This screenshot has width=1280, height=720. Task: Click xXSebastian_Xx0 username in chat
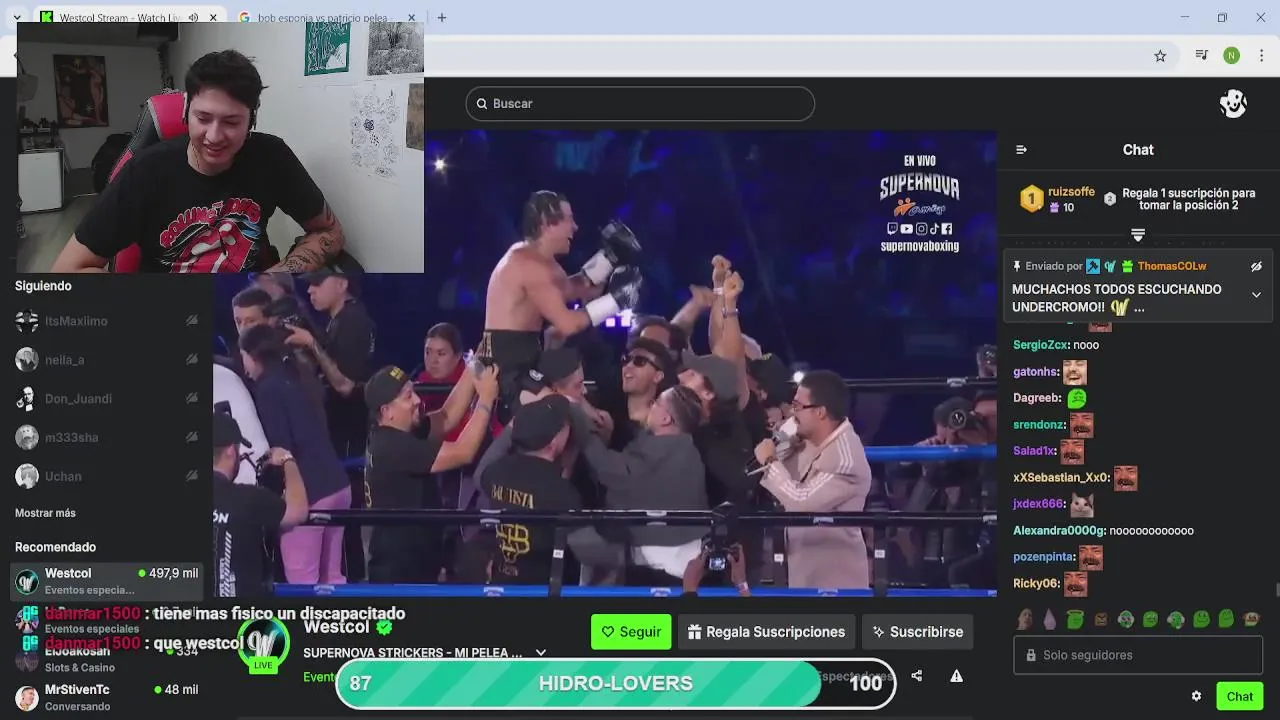tap(1061, 478)
